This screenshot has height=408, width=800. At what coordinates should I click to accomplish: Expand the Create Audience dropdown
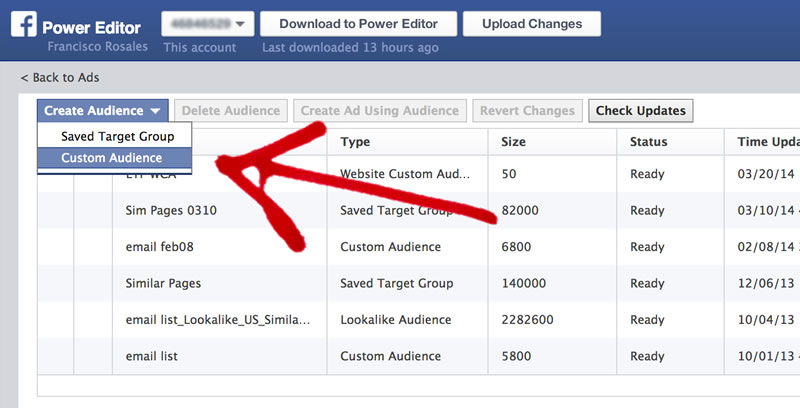[103, 111]
